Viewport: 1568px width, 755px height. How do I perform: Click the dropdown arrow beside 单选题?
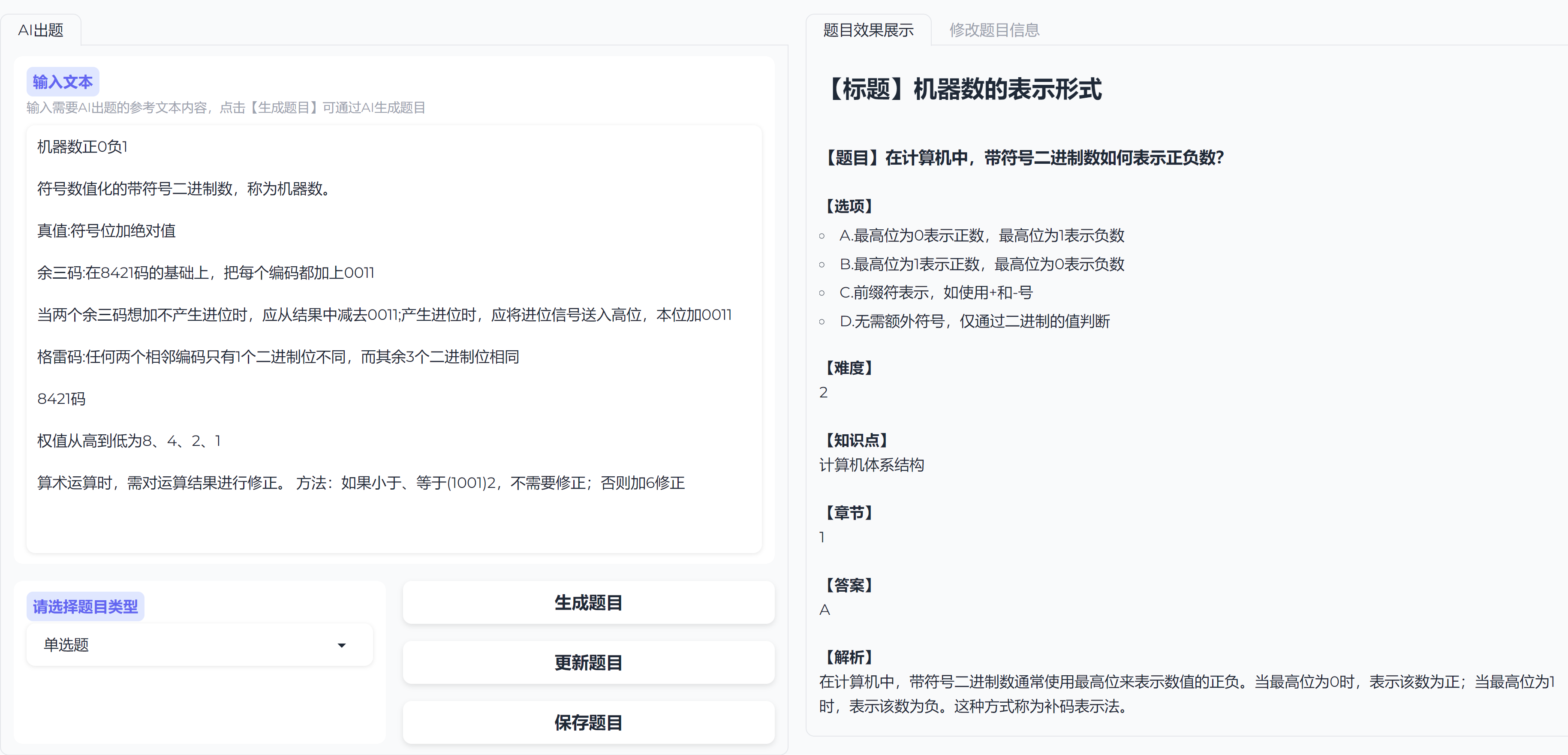point(341,645)
